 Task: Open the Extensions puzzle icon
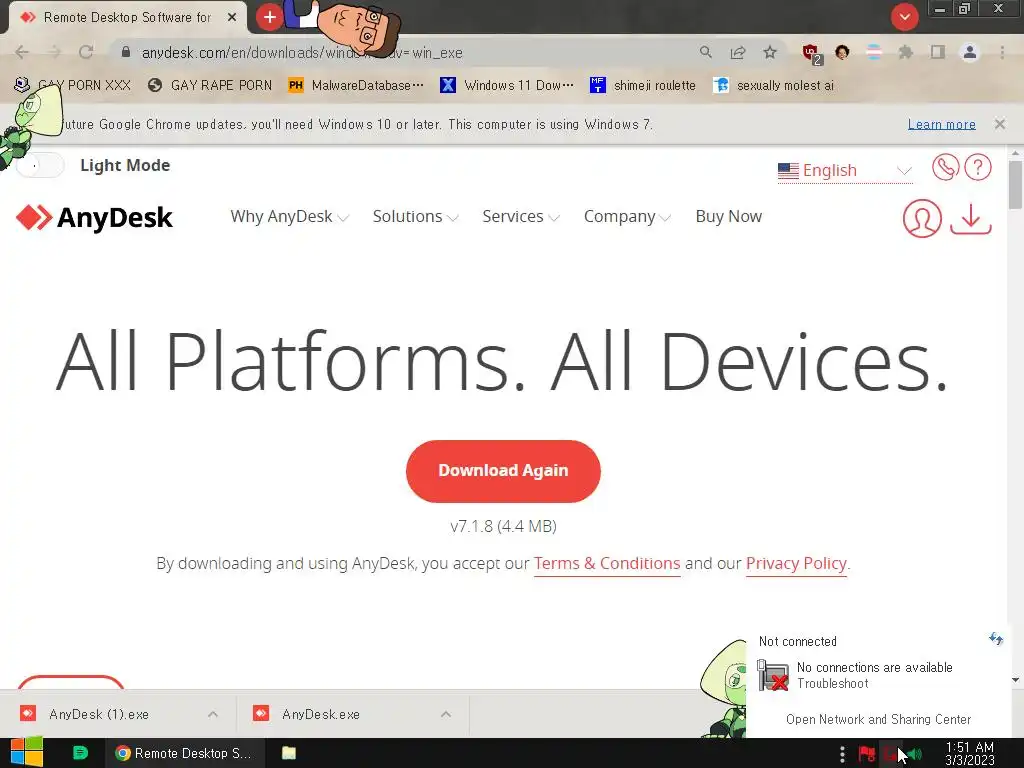tap(905, 52)
